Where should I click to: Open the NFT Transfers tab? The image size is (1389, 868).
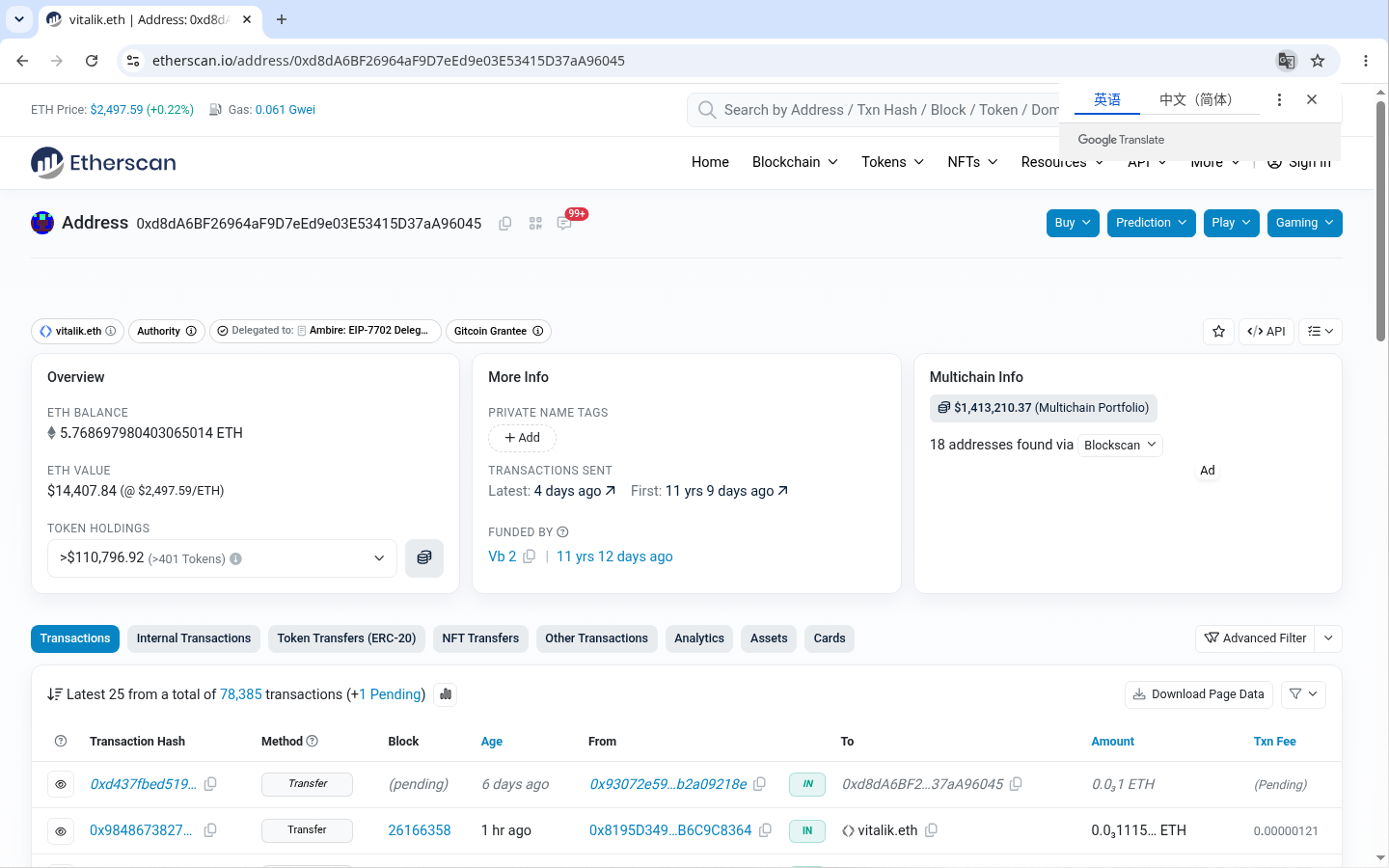480,638
